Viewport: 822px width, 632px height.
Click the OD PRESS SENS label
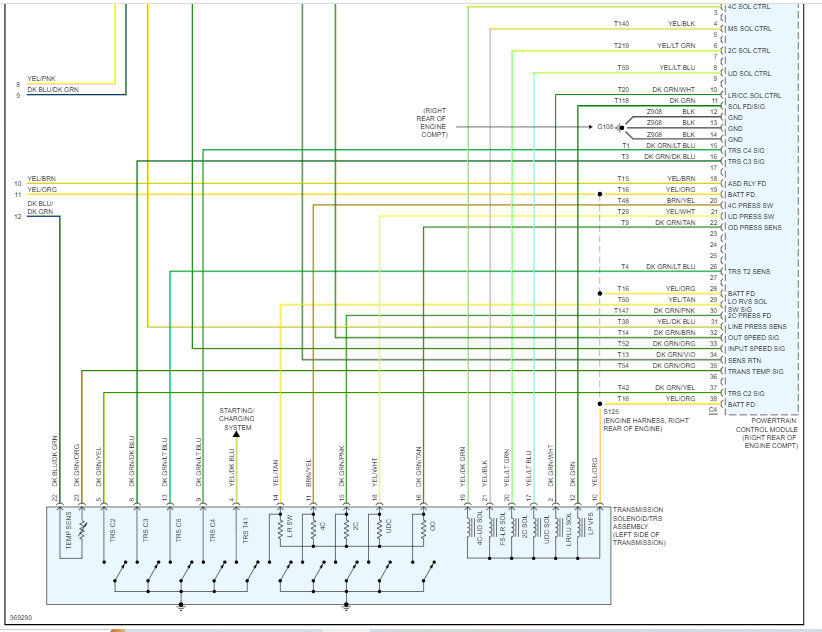[x=754, y=228]
